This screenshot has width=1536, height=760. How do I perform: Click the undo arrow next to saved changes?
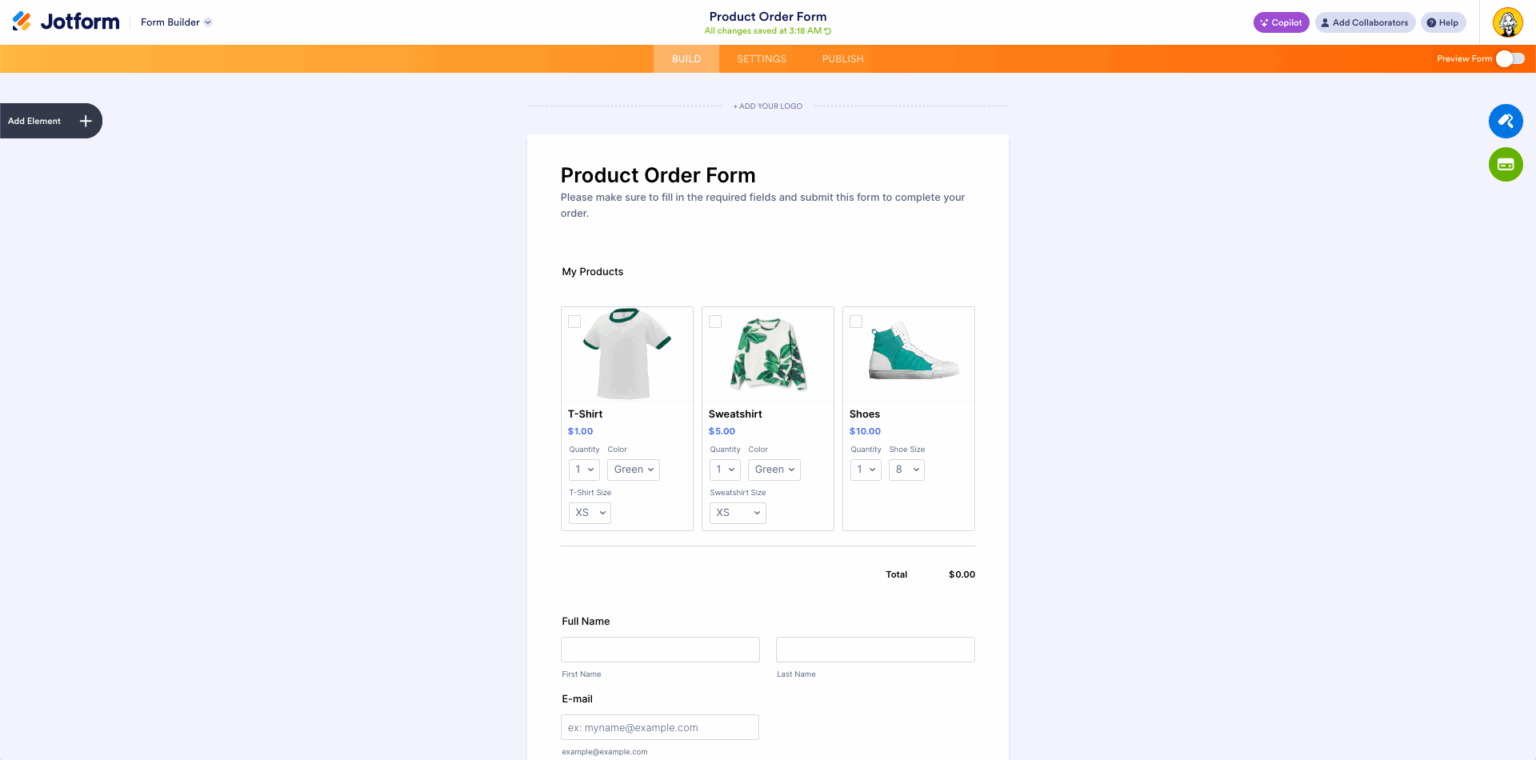(829, 31)
